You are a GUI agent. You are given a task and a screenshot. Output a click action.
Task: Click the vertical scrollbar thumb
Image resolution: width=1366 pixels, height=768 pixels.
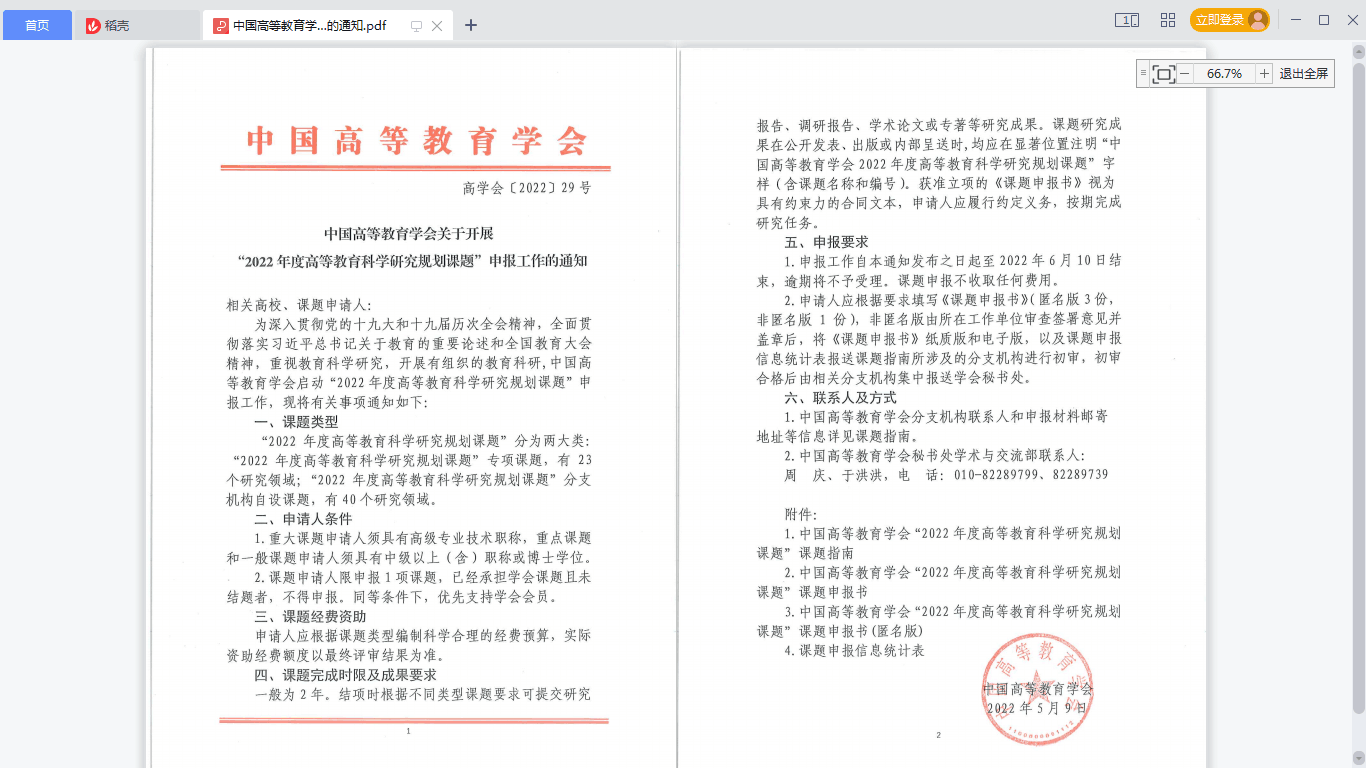tap(1359, 390)
